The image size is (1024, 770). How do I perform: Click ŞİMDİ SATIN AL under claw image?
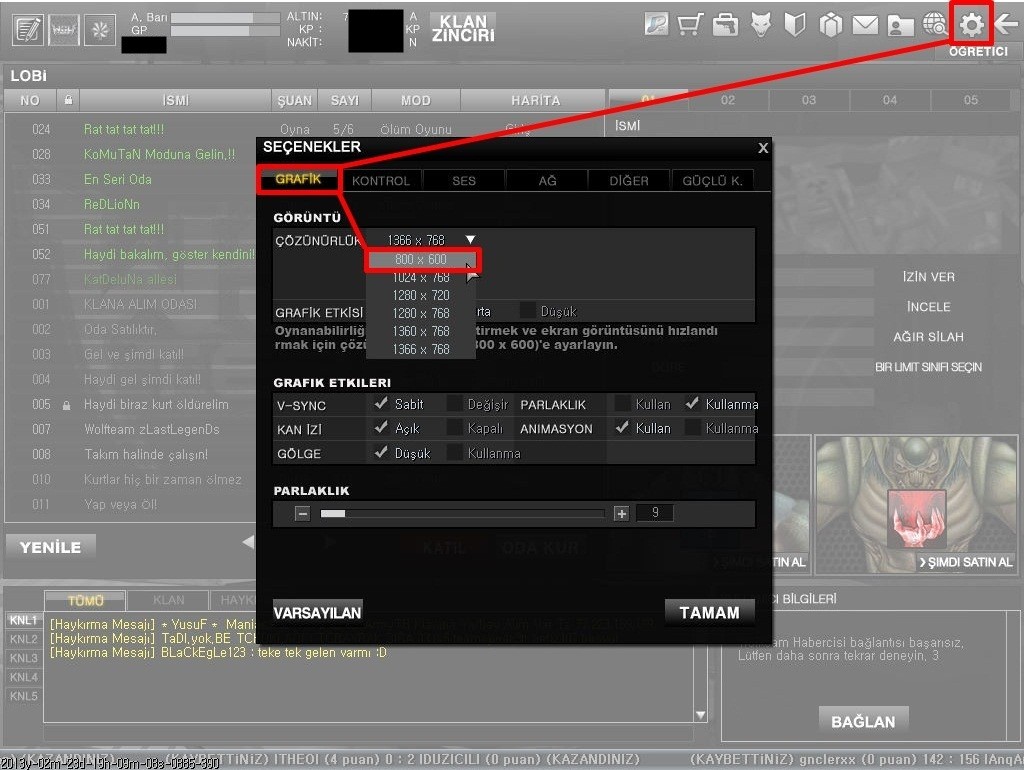pyautogui.click(x=966, y=562)
